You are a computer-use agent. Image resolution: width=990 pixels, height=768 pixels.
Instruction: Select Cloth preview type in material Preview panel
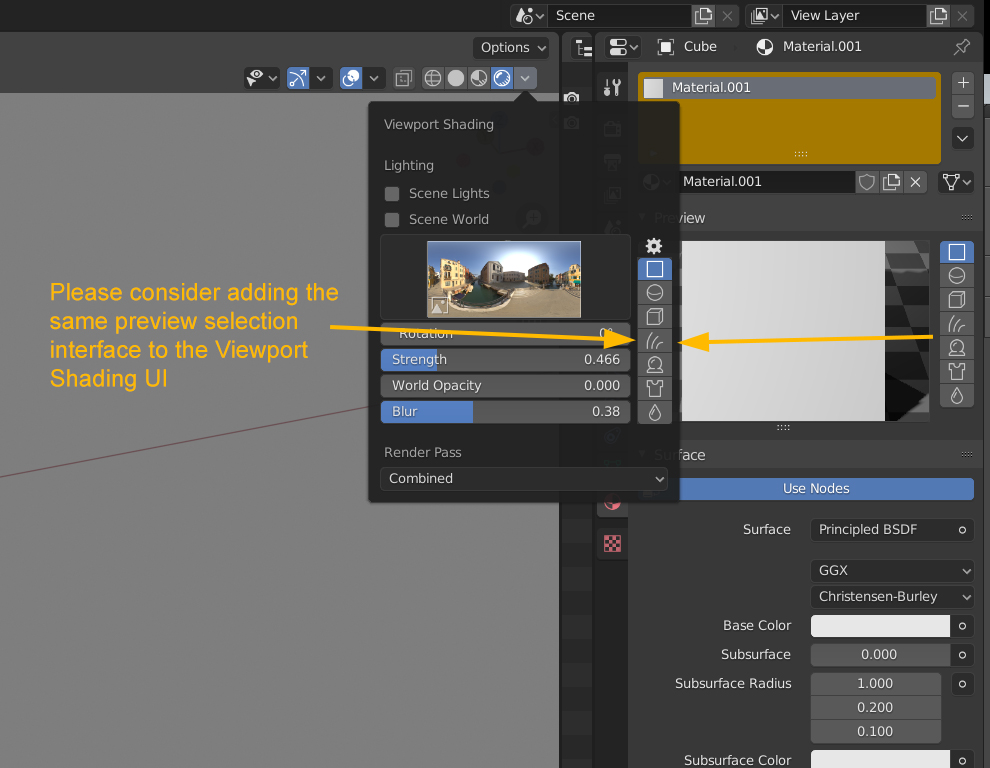click(957, 372)
